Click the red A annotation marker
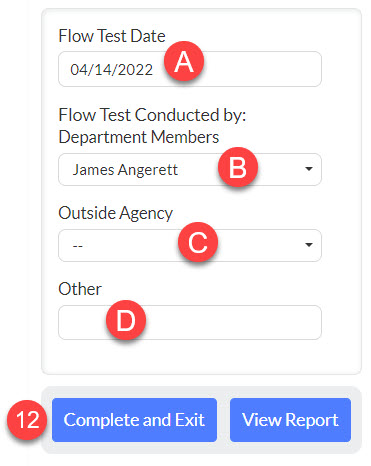This screenshot has width=371, height=466. point(184,61)
